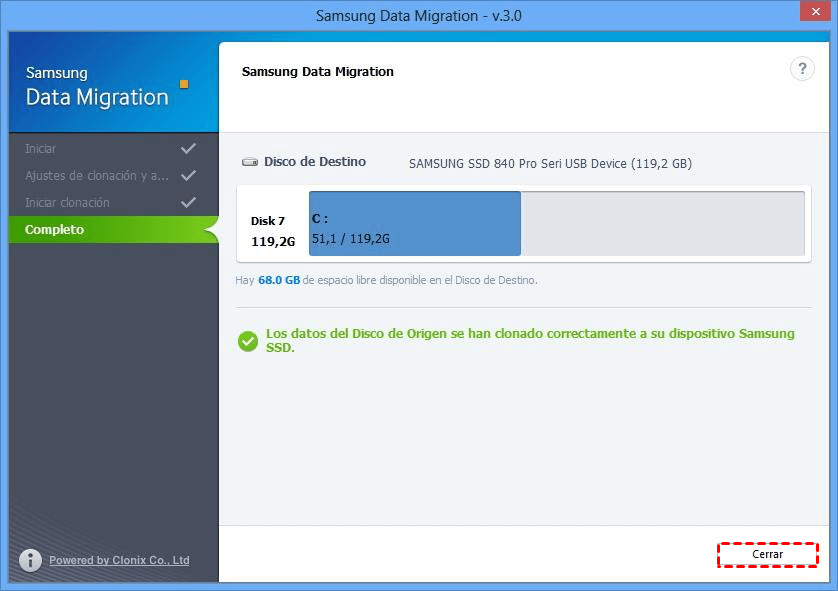Click the blue C: partition usage bar
This screenshot has height=591, width=838.
coord(415,223)
